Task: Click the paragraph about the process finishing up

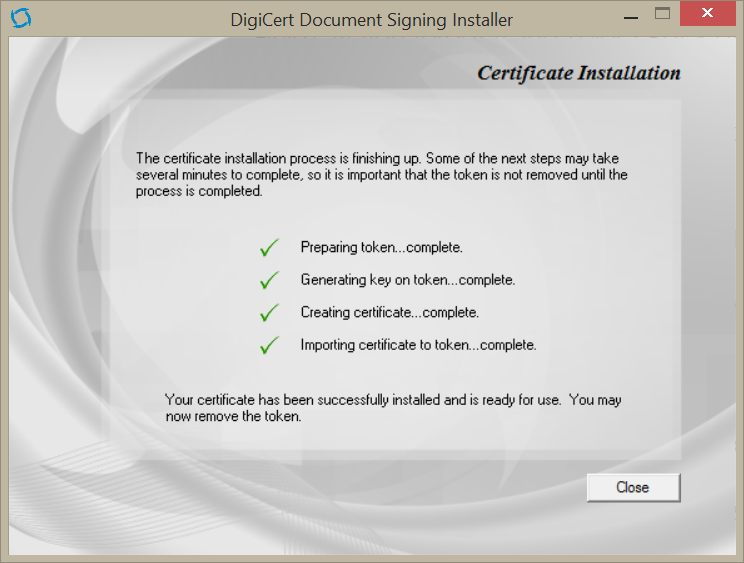Action: [x=381, y=175]
